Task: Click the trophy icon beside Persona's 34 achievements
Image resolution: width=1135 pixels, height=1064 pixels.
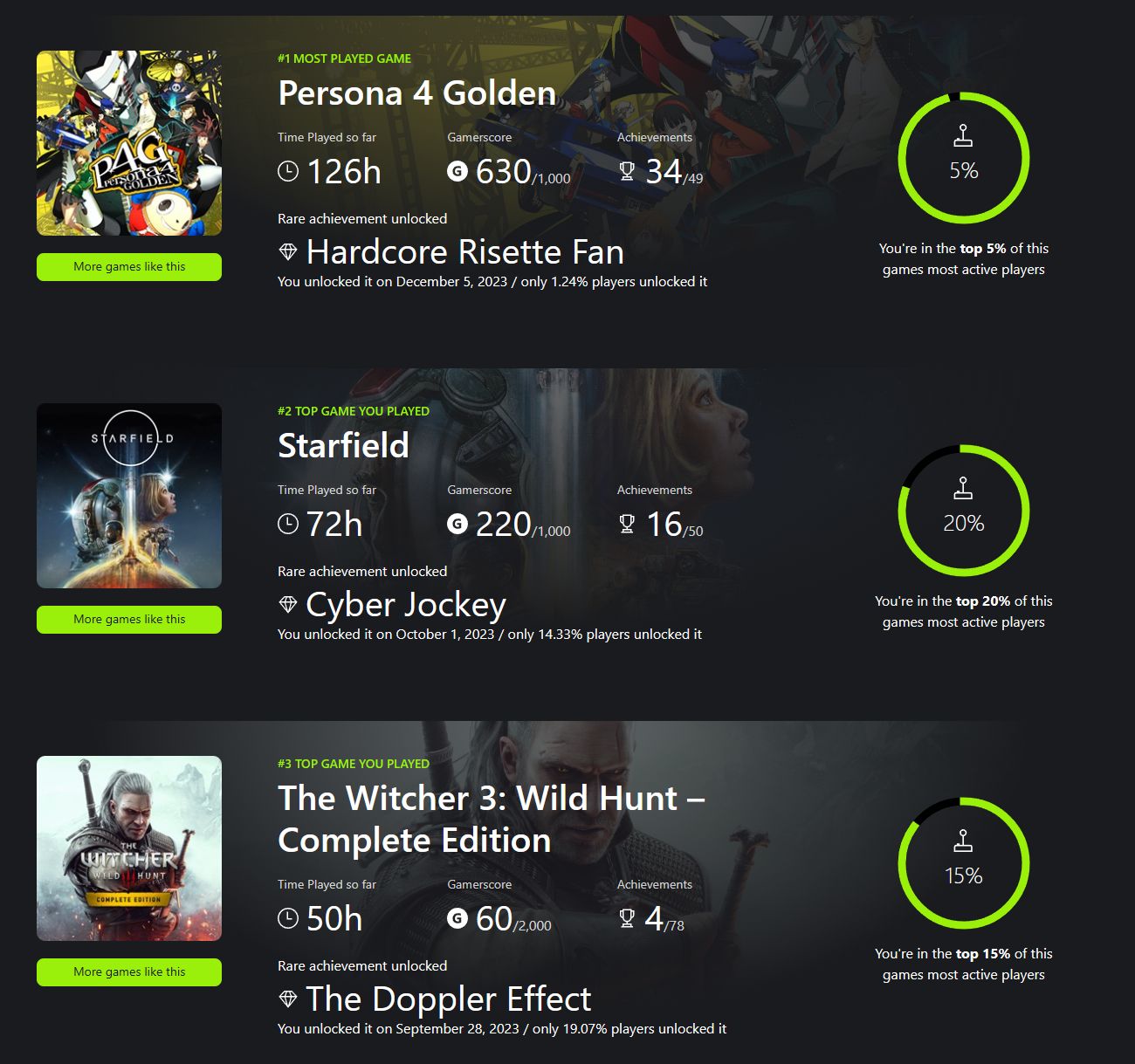Action: (627, 171)
